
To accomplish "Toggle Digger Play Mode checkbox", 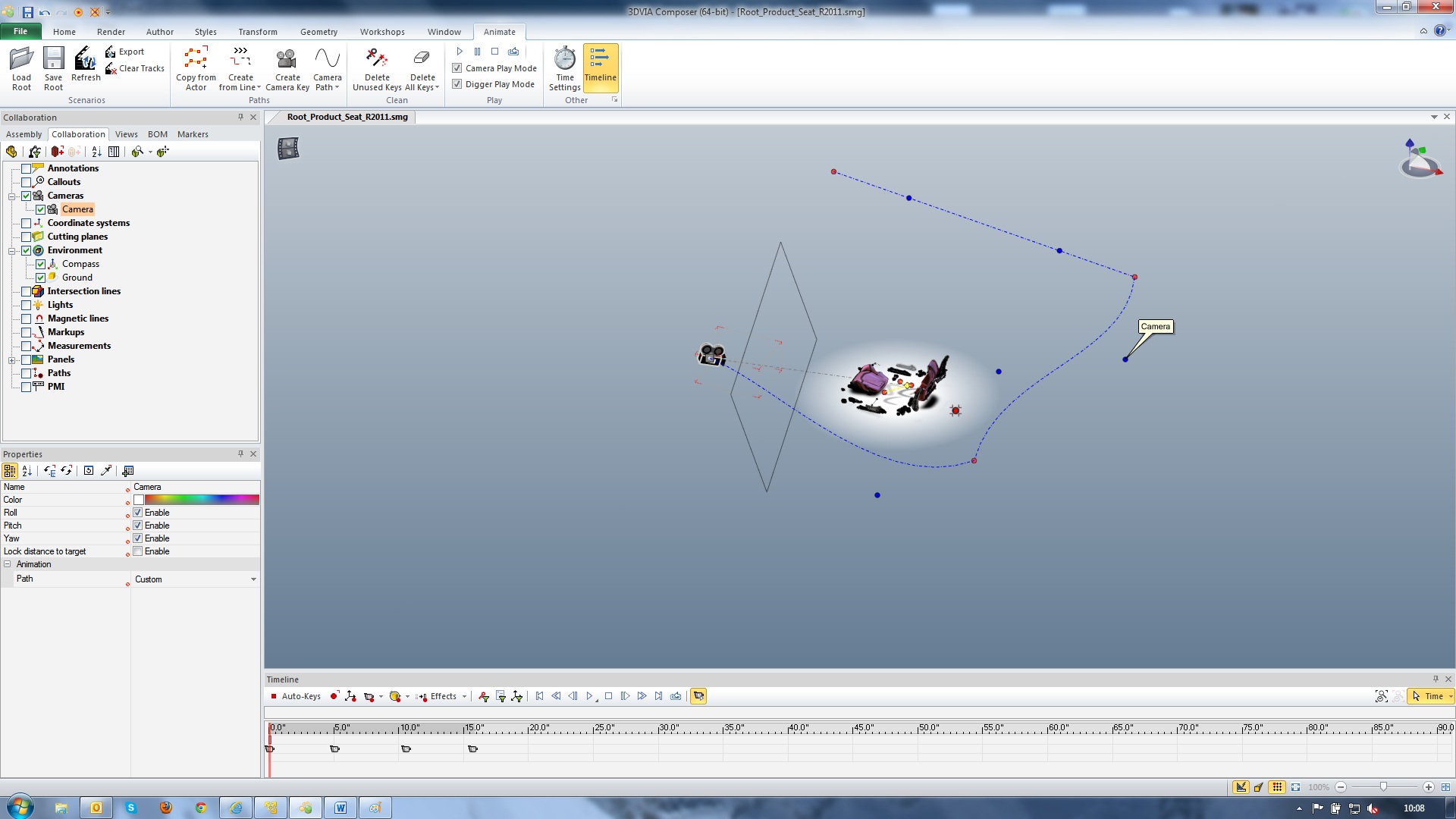I will click(457, 84).
